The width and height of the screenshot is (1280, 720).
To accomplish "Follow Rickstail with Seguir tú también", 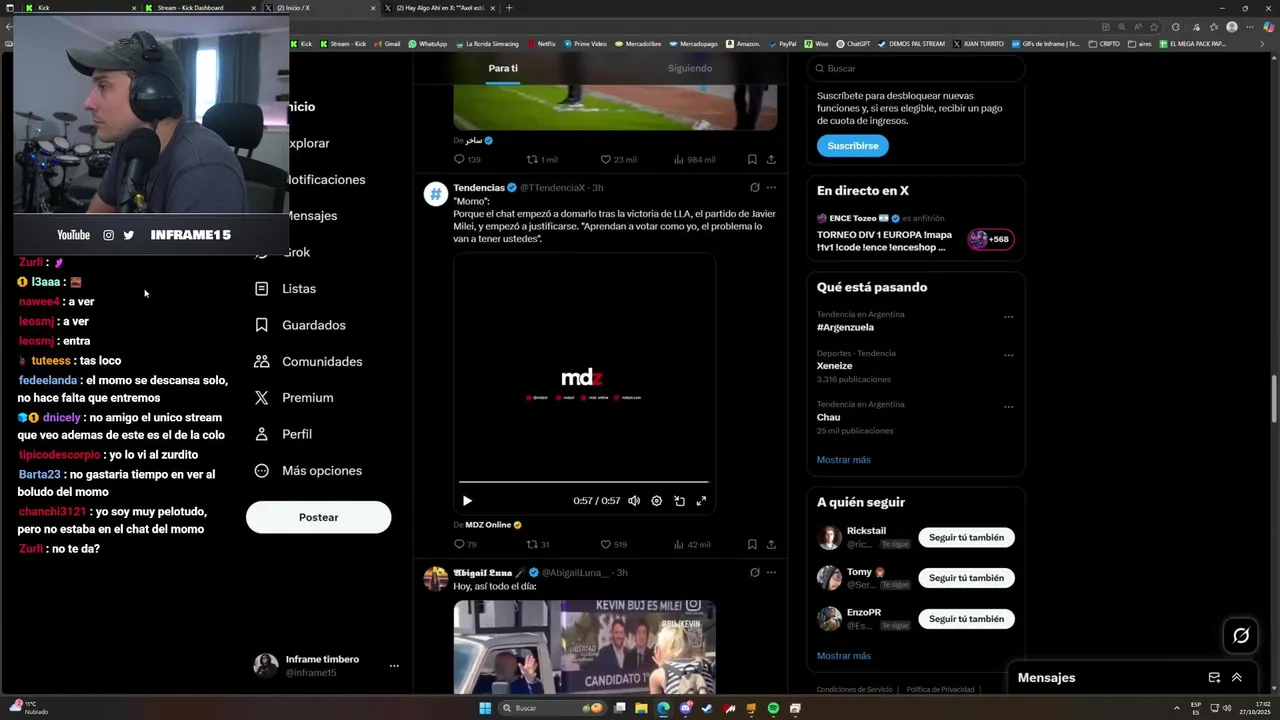I will coord(966,537).
